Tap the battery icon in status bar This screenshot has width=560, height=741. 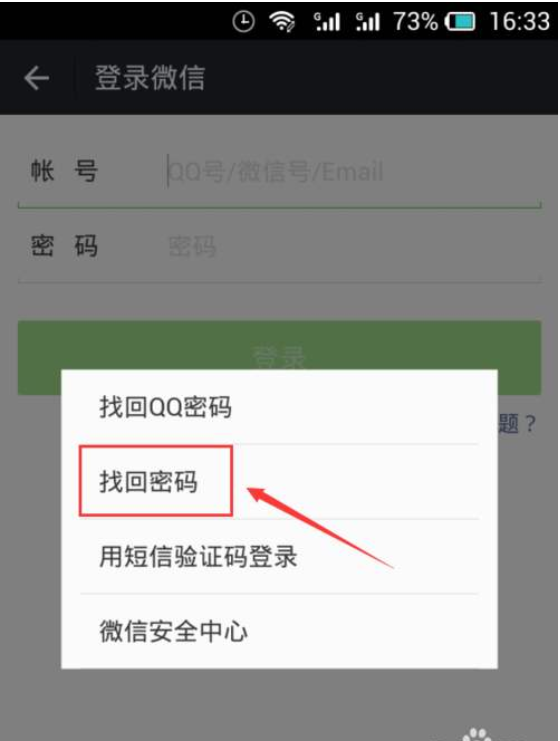pos(460,22)
